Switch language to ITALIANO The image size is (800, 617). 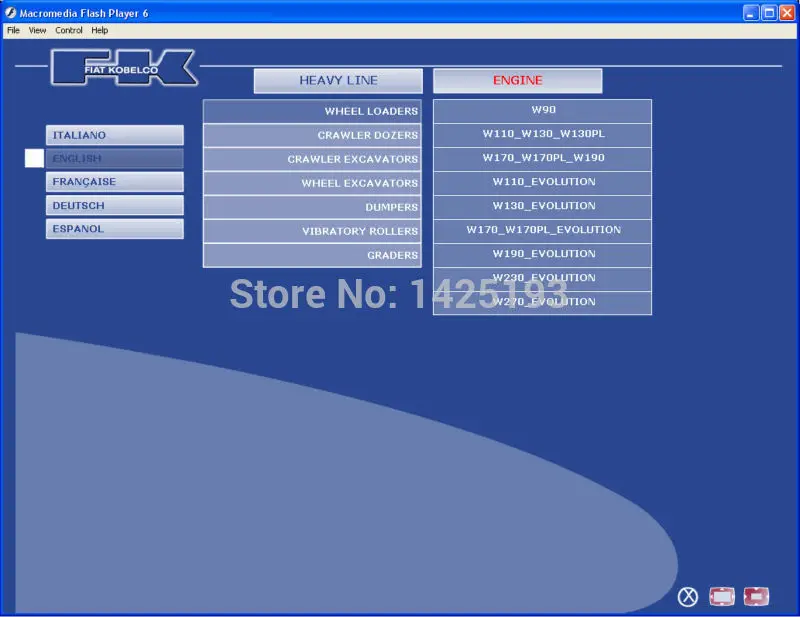coord(115,135)
